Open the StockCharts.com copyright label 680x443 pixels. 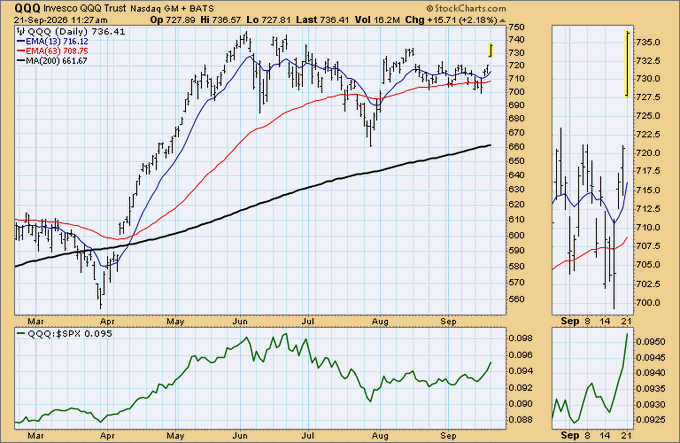tap(466, 8)
